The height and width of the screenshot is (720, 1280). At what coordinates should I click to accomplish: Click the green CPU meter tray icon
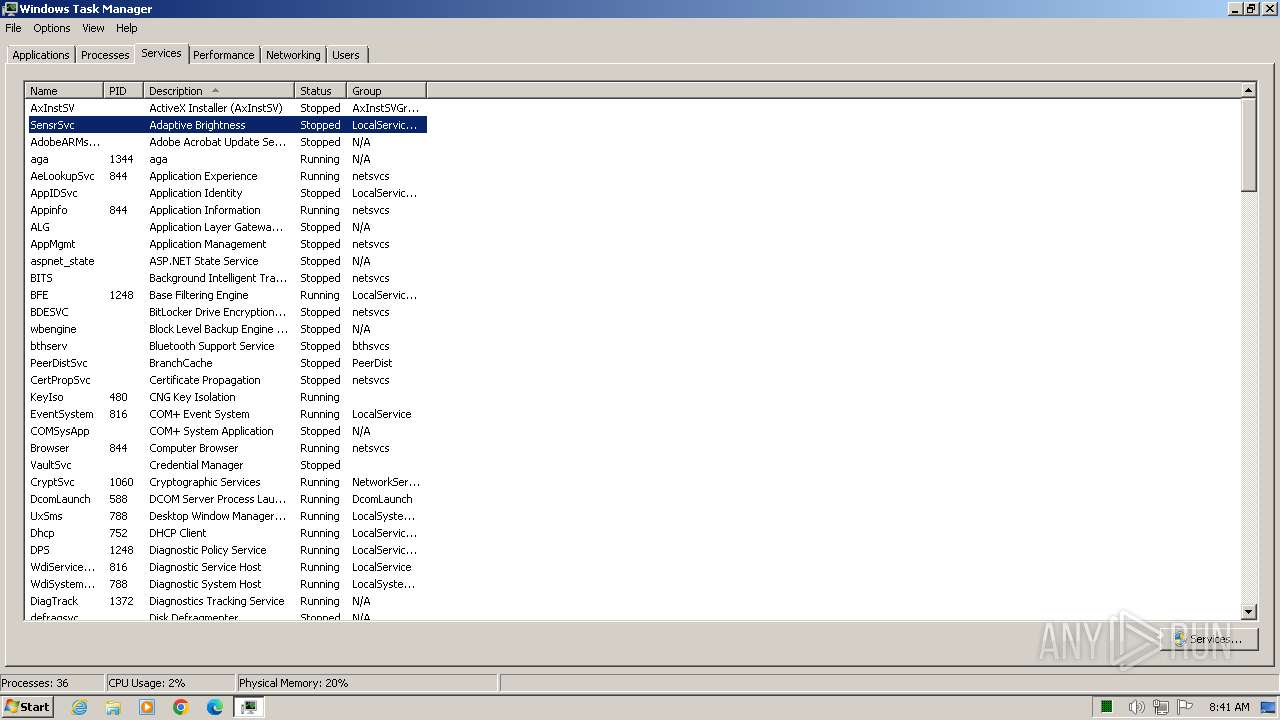(1107, 707)
